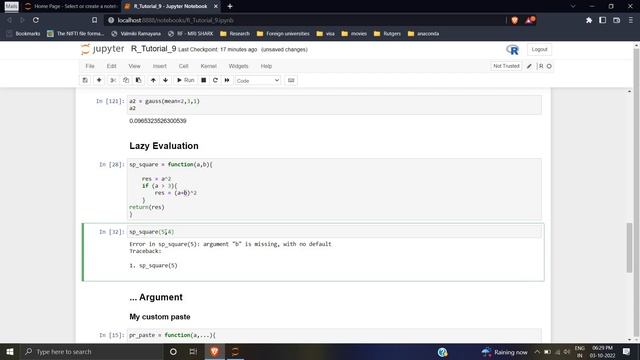Click the gauss(mean=2,3,1) code cell

(334, 105)
